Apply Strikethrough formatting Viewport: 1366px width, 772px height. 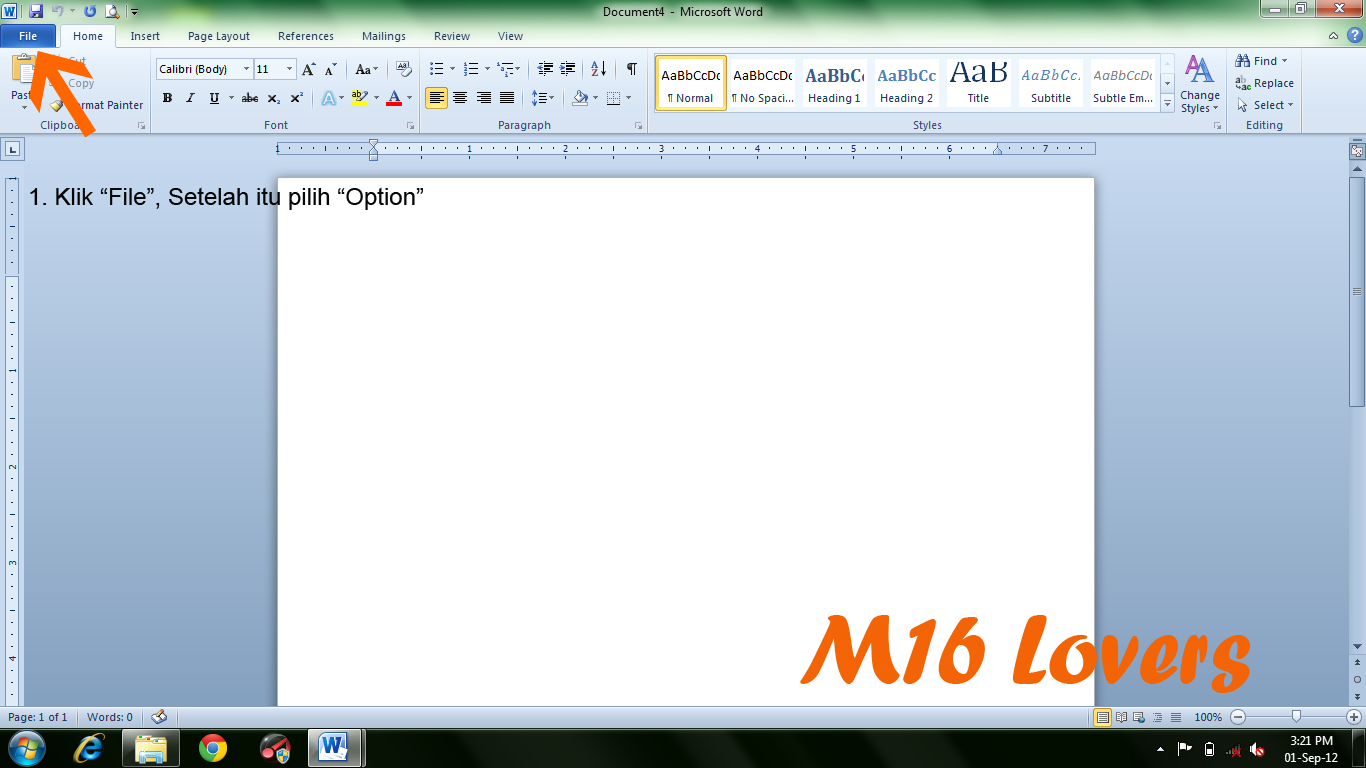[x=250, y=98]
